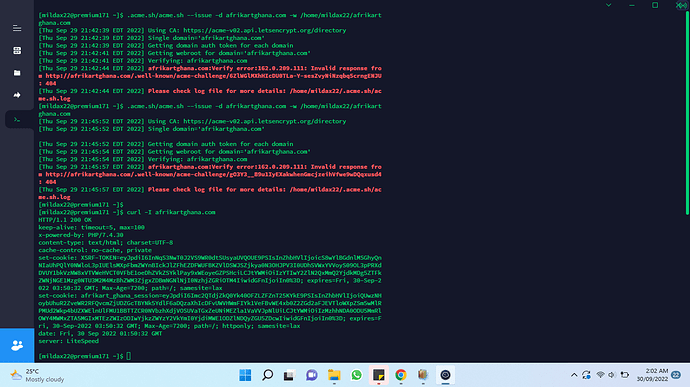This screenshot has height=387, width=690.
Task: Open Windows Search from the taskbar
Action: pos(268,375)
